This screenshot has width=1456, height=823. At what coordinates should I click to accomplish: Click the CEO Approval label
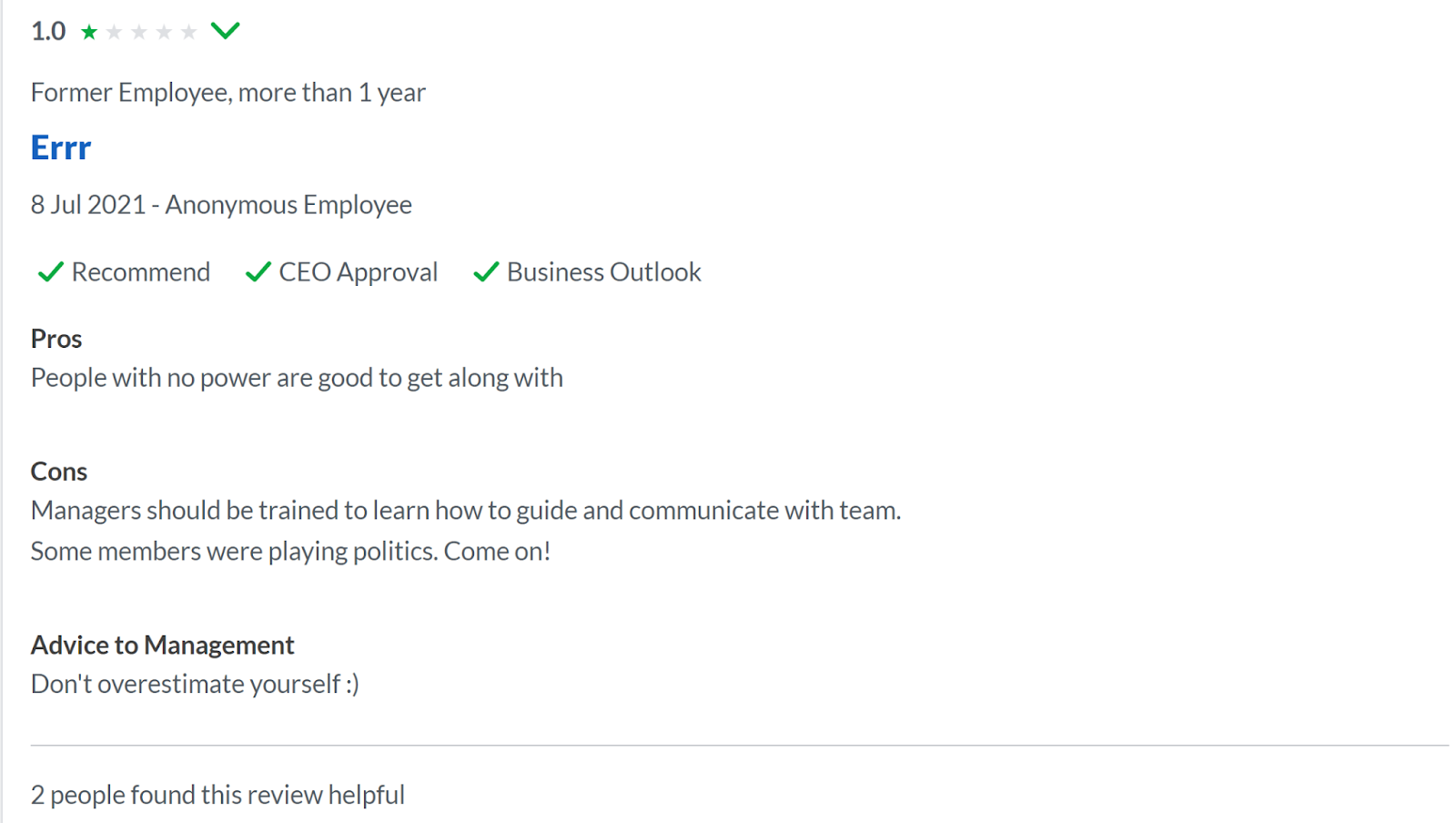pyautogui.click(x=359, y=272)
